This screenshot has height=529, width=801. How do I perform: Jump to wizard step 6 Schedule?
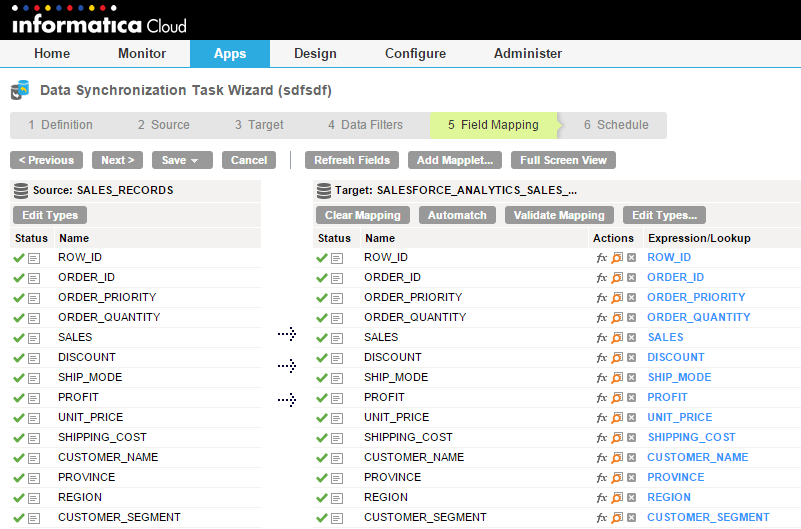point(616,125)
